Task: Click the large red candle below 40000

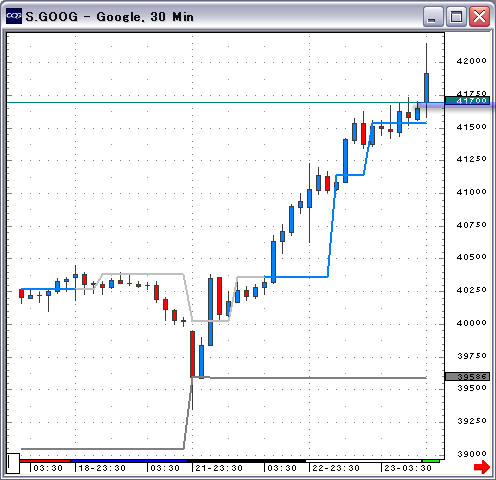Action: tap(192, 354)
